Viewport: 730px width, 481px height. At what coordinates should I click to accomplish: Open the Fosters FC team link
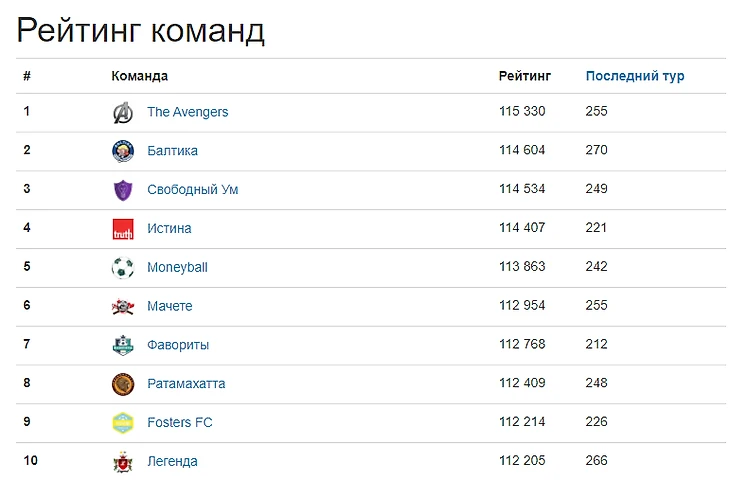180,422
